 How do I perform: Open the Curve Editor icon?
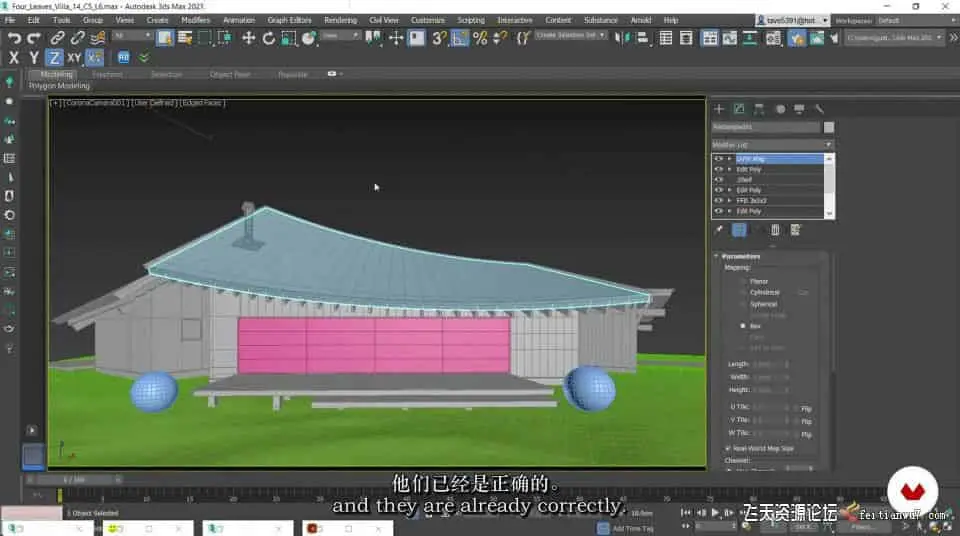tap(730, 38)
